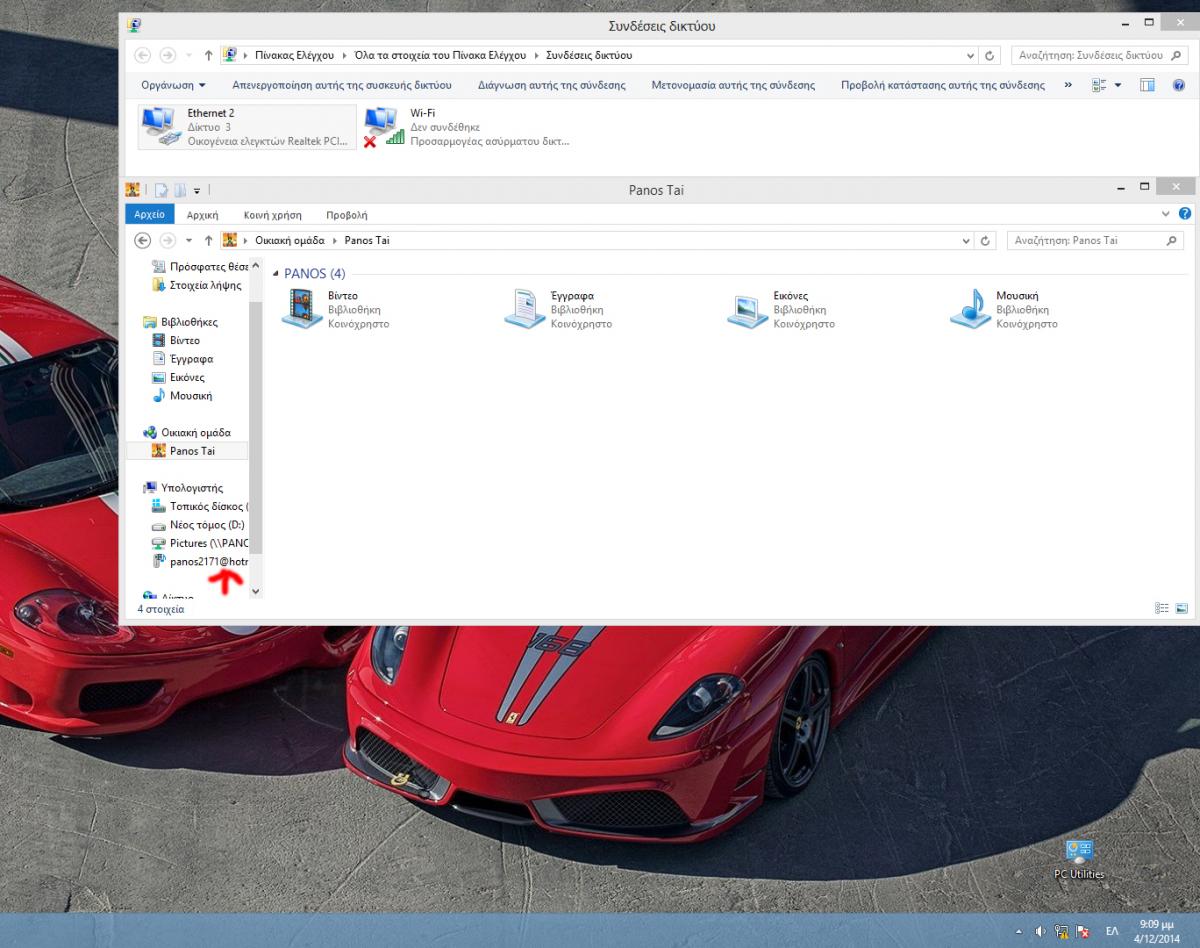Open recent locations dropdown in Panos Tai
The width and height of the screenshot is (1200, 948).
(x=189, y=241)
